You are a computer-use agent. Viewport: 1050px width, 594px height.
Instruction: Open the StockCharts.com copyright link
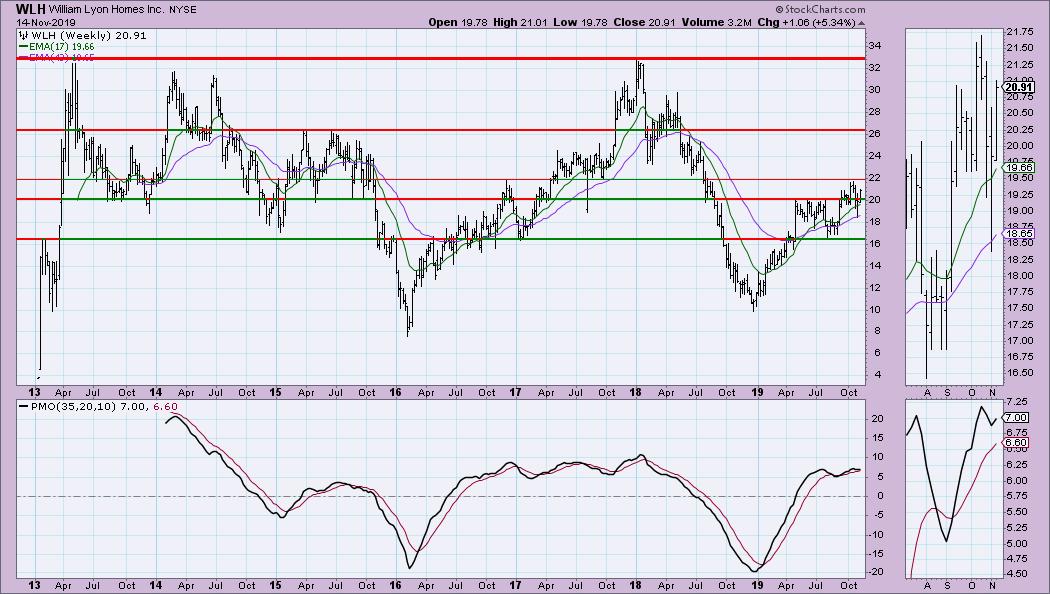[820, 9]
